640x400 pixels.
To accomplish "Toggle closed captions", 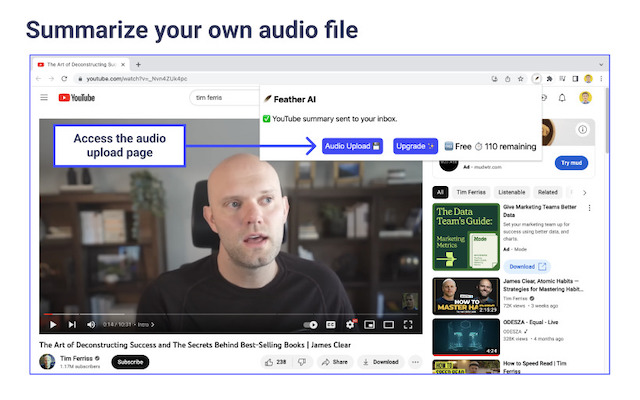I will [x=331, y=325].
